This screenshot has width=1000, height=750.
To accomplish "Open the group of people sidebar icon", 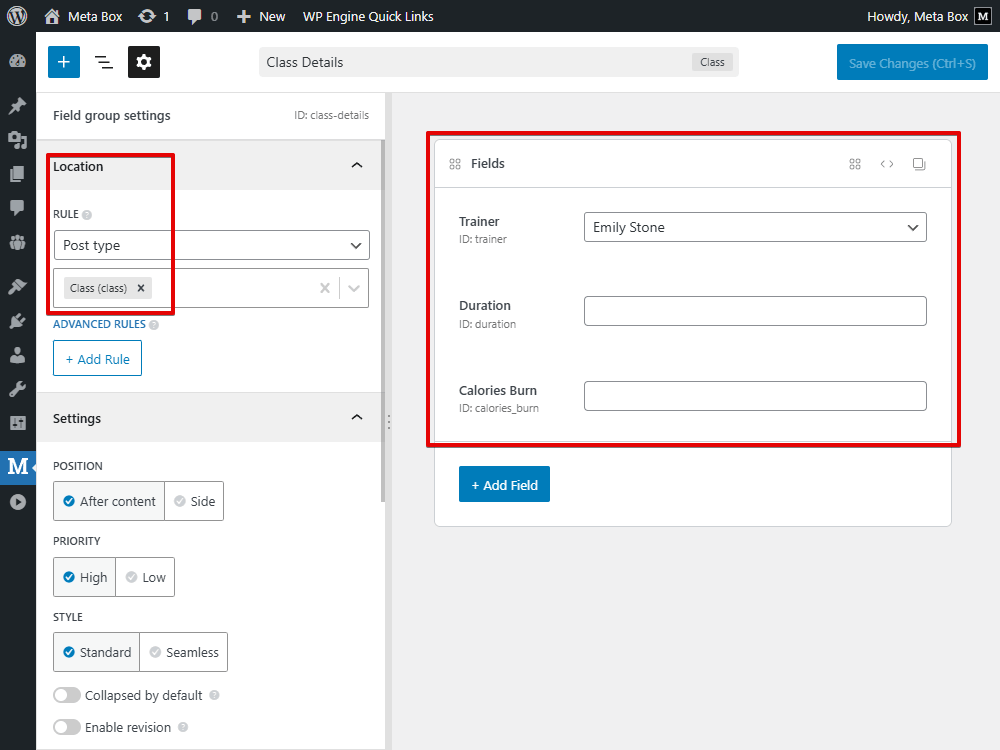I will tap(17, 242).
